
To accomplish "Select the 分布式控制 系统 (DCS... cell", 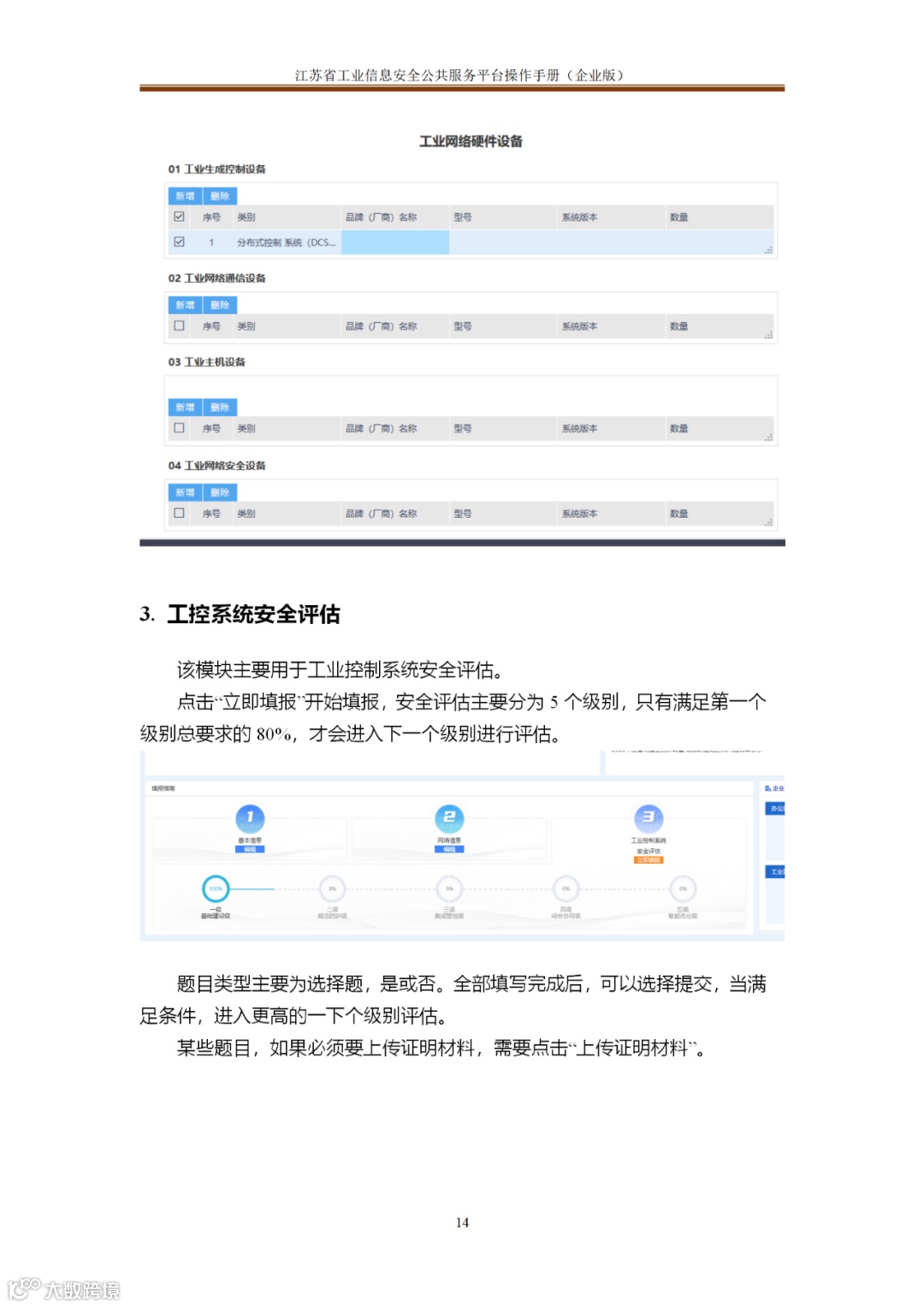I will [x=287, y=242].
